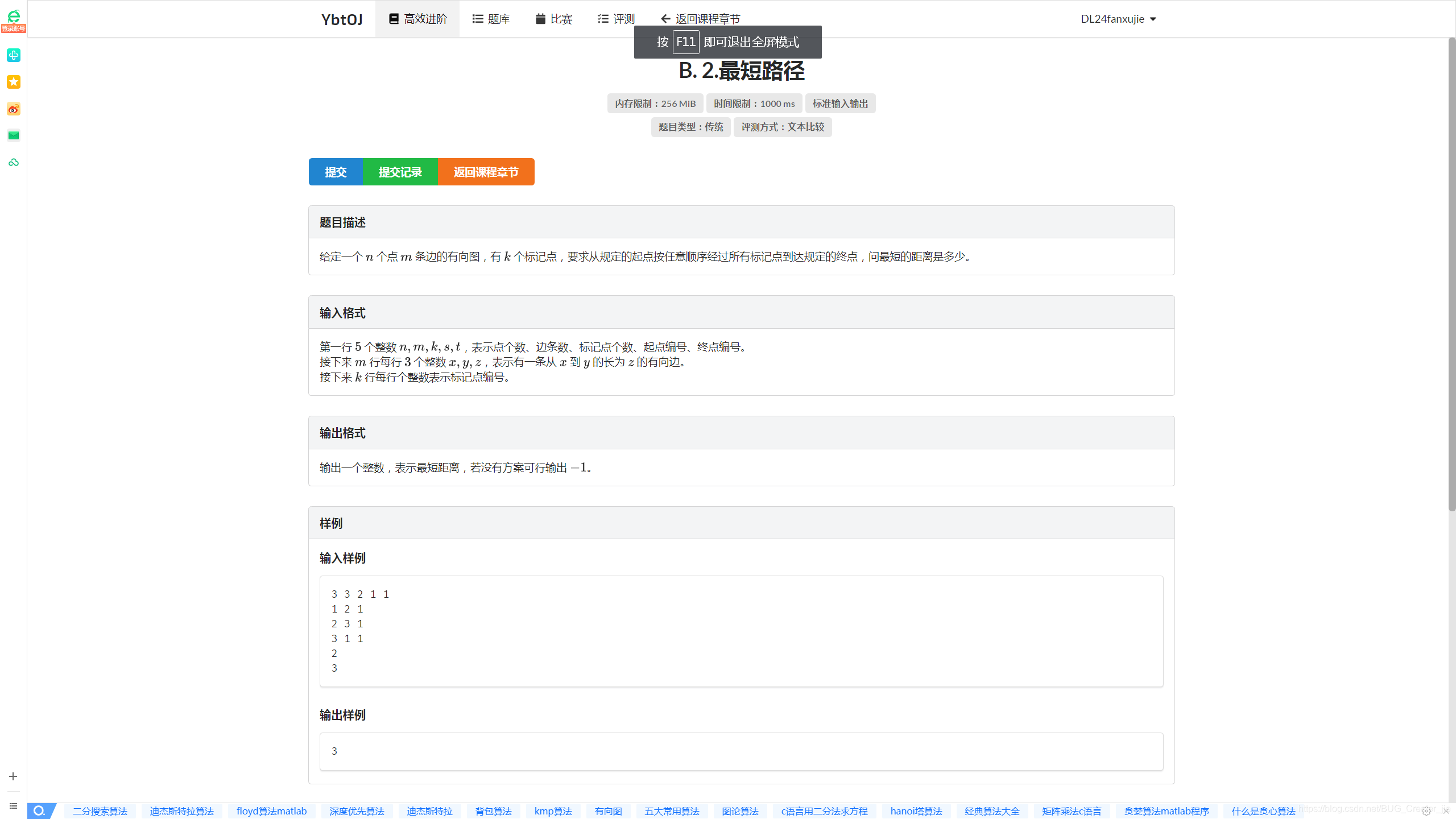Click the orange 返回课程章节 button
Viewport: 1456px width, 819px height.
coord(485,172)
